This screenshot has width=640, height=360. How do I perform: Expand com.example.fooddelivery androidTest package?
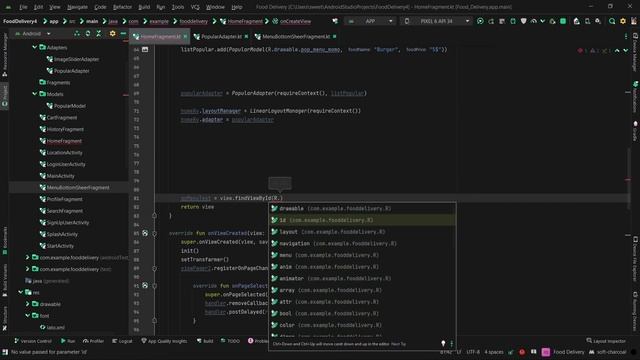pos(27,258)
